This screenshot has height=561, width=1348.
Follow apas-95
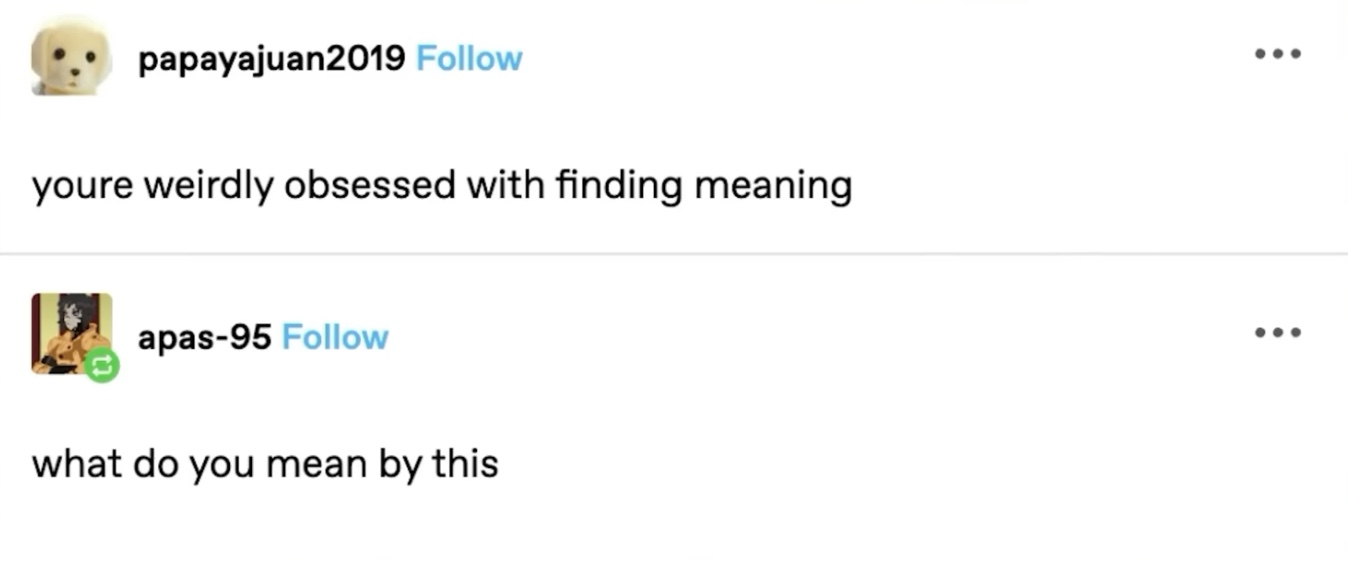click(335, 338)
